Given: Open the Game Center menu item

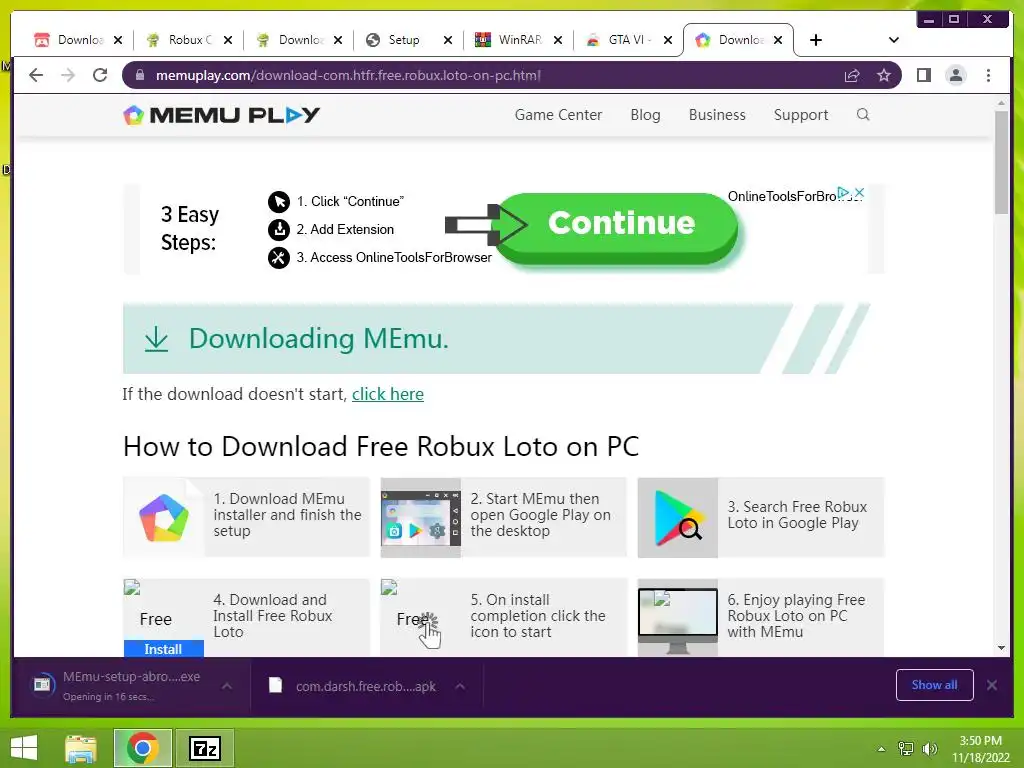Looking at the screenshot, I should 558,115.
